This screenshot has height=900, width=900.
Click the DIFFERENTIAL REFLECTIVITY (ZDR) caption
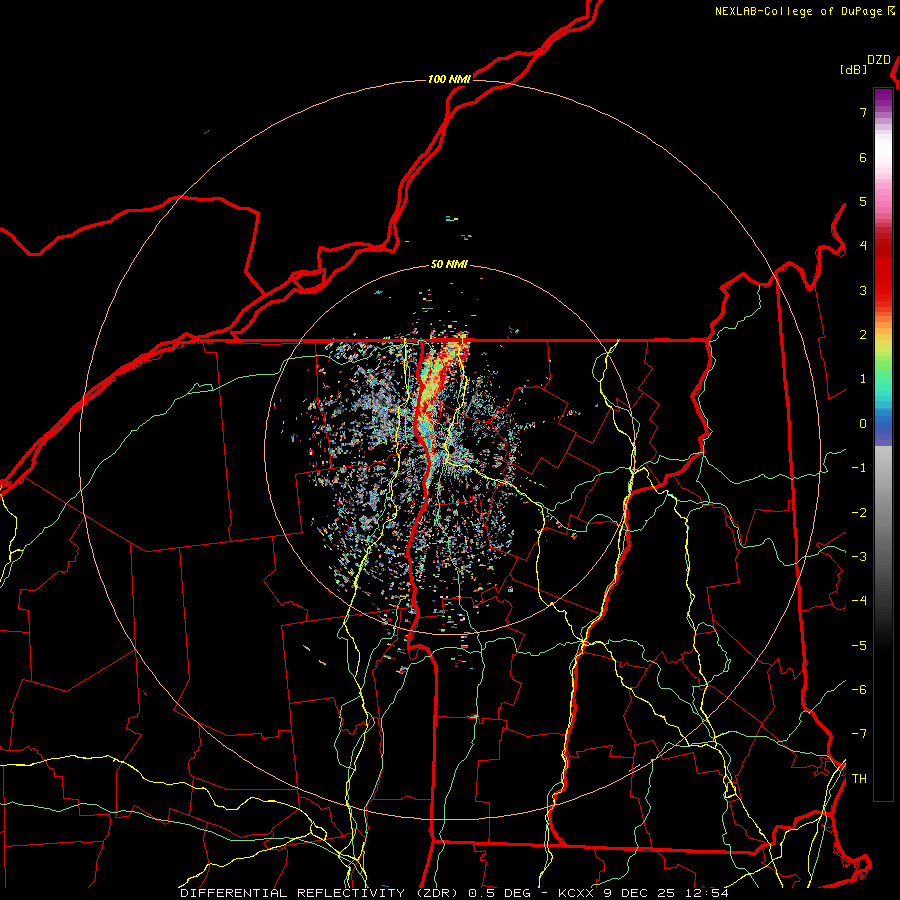click(321, 893)
